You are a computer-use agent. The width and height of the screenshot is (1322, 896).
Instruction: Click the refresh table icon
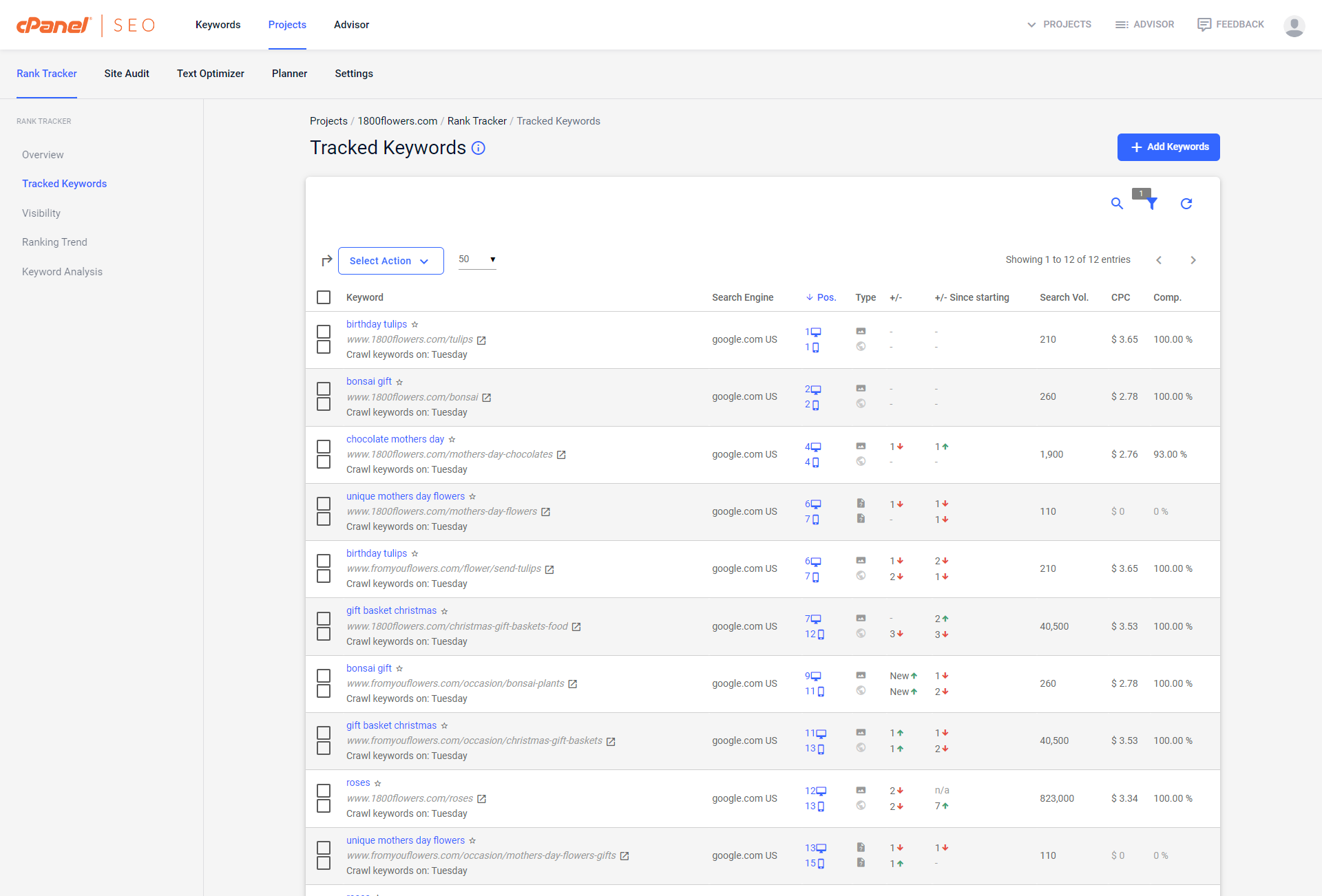[x=1186, y=204]
